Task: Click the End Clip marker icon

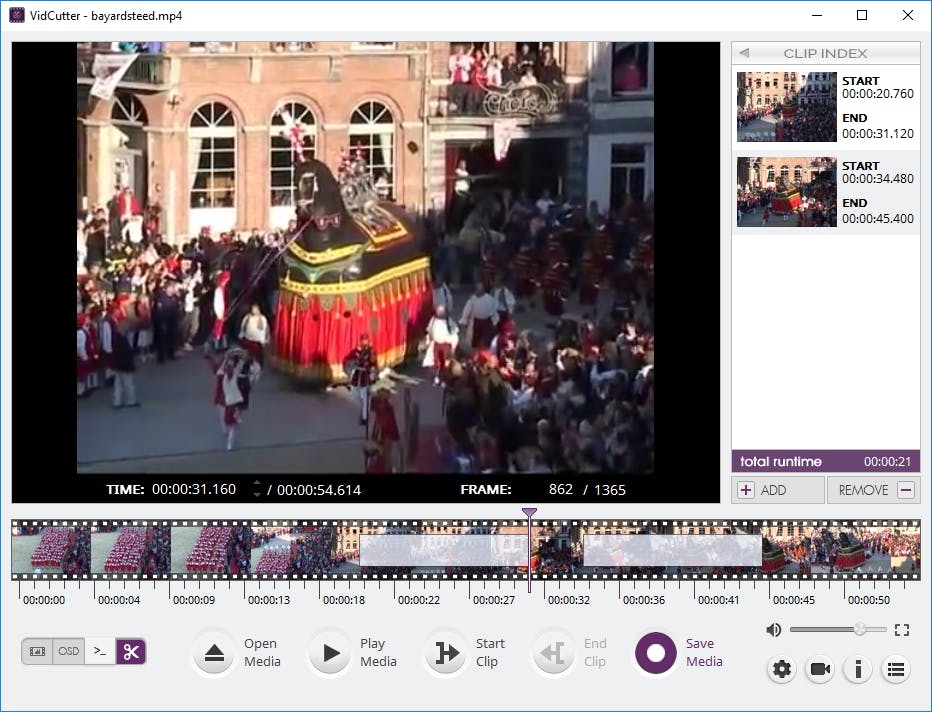Action: point(553,653)
